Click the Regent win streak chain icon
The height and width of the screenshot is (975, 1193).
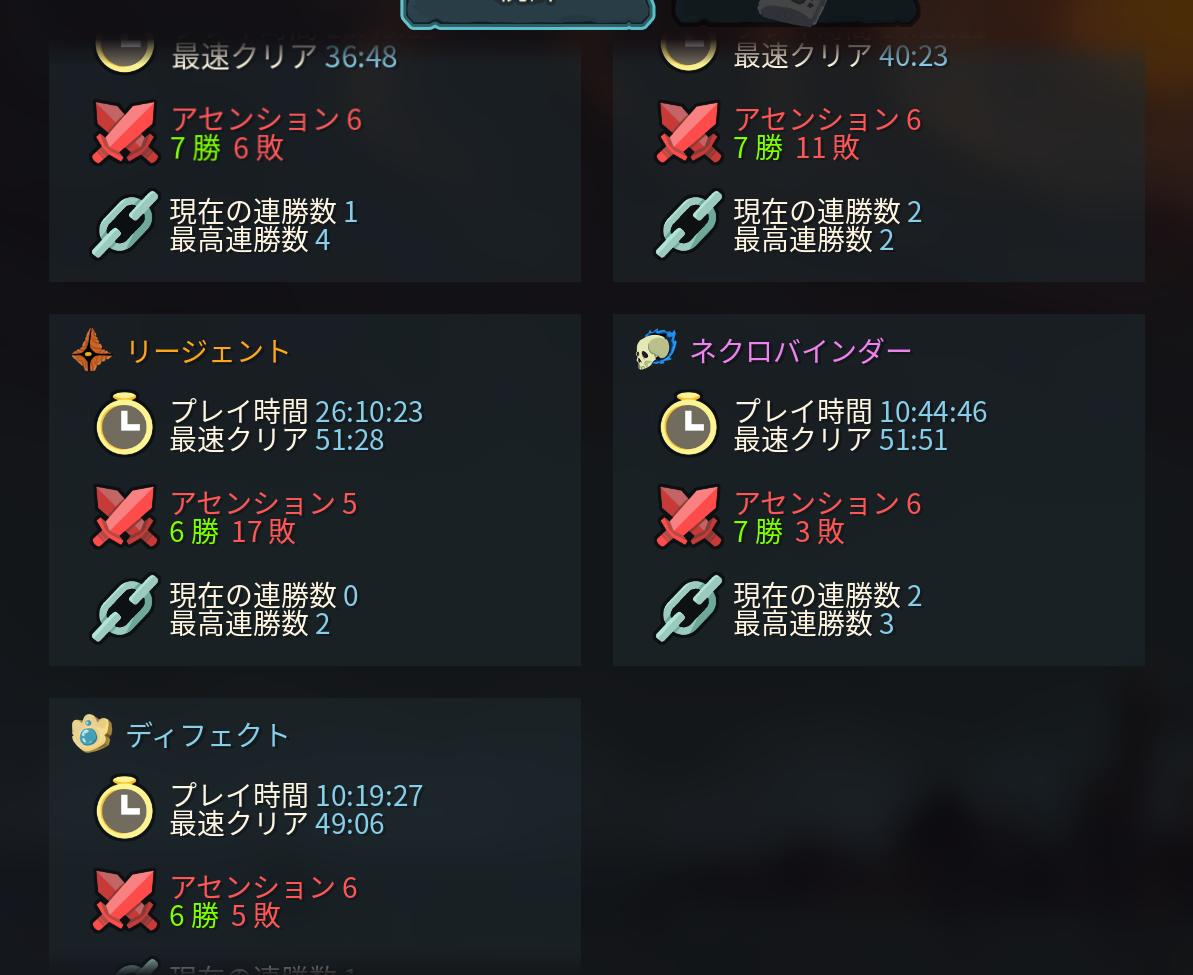(125, 608)
